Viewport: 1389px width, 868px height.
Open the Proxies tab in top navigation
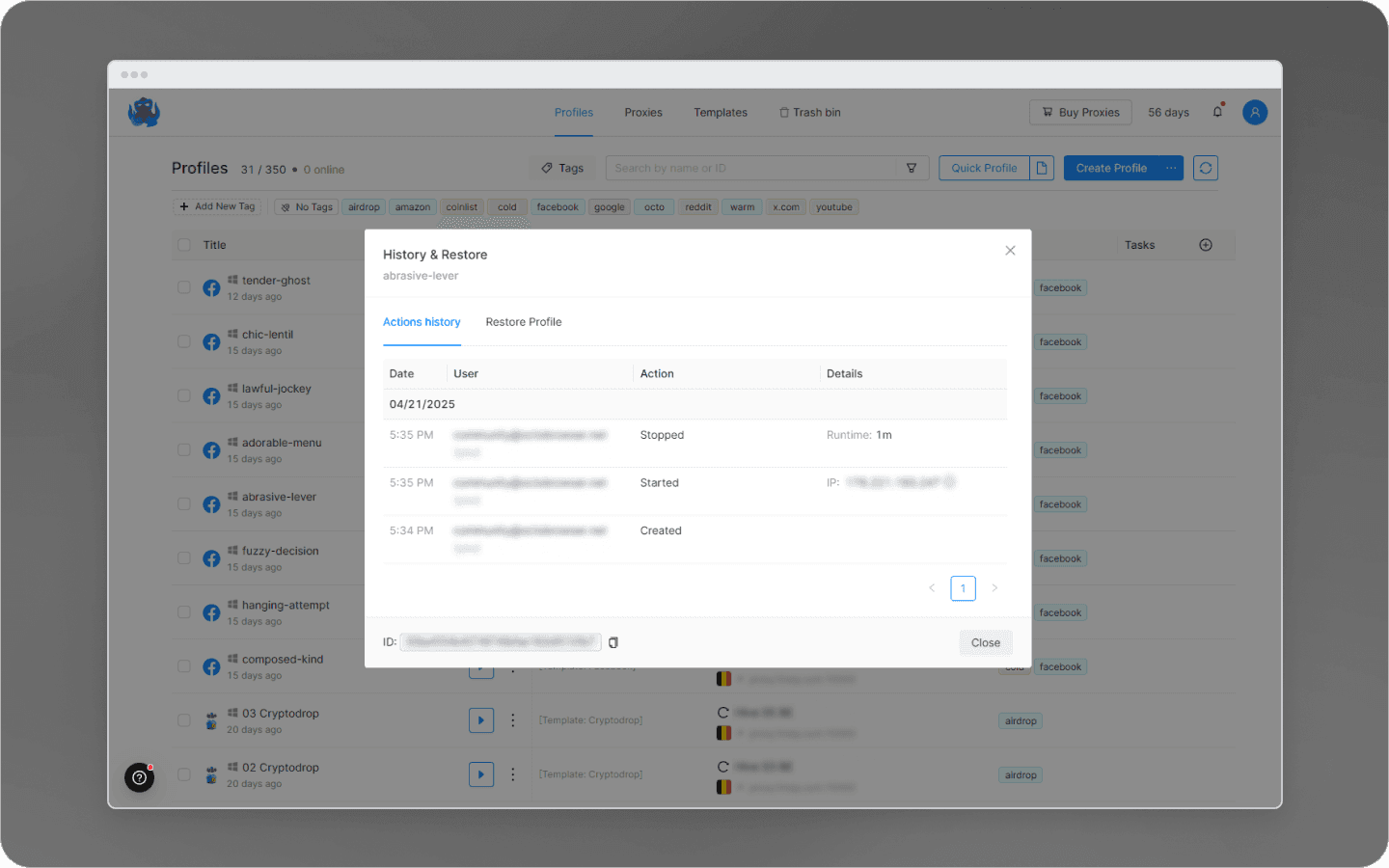pyautogui.click(x=643, y=113)
